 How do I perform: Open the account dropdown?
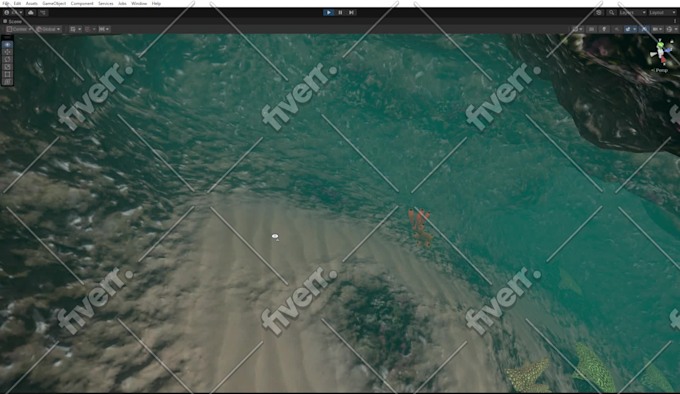point(13,13)
